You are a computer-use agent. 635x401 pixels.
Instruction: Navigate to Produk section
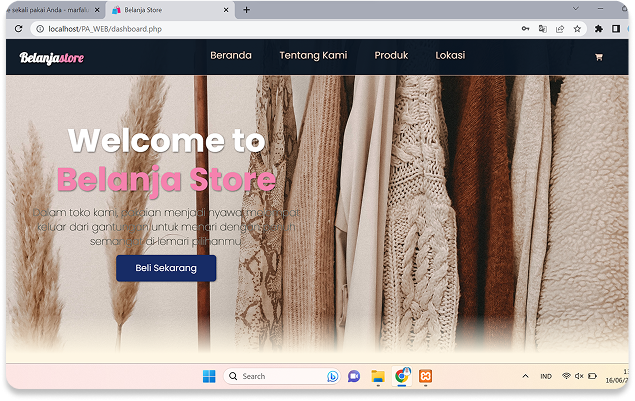pos(391,55)
